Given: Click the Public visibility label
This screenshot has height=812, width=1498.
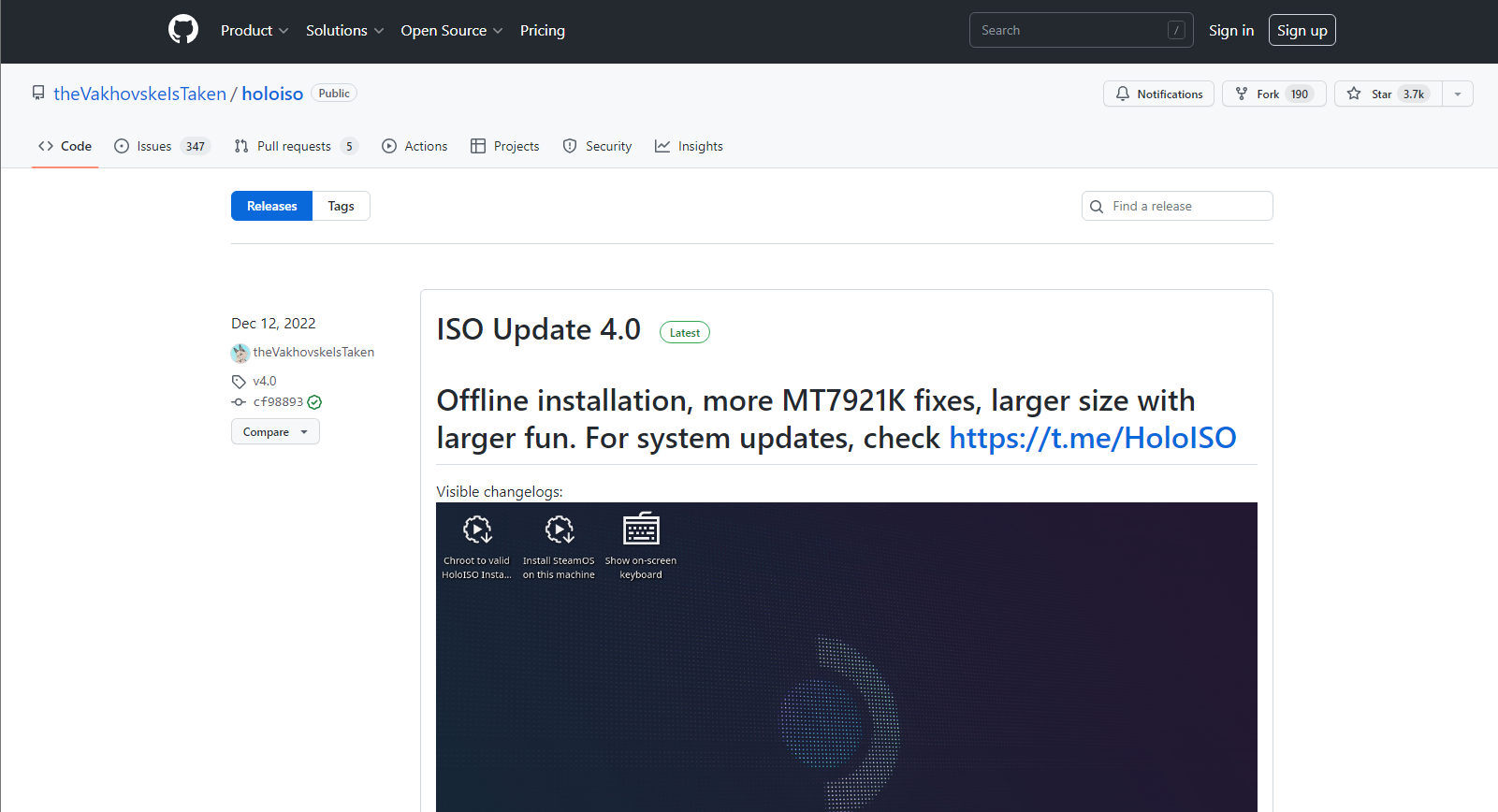Looking at the screenshot, I should click(x=334, y=94).
